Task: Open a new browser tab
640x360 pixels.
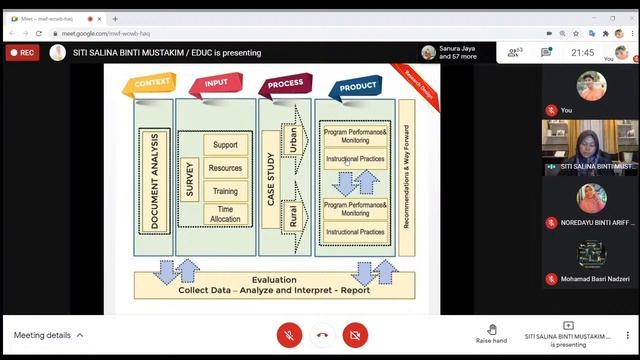Action: 115,19
